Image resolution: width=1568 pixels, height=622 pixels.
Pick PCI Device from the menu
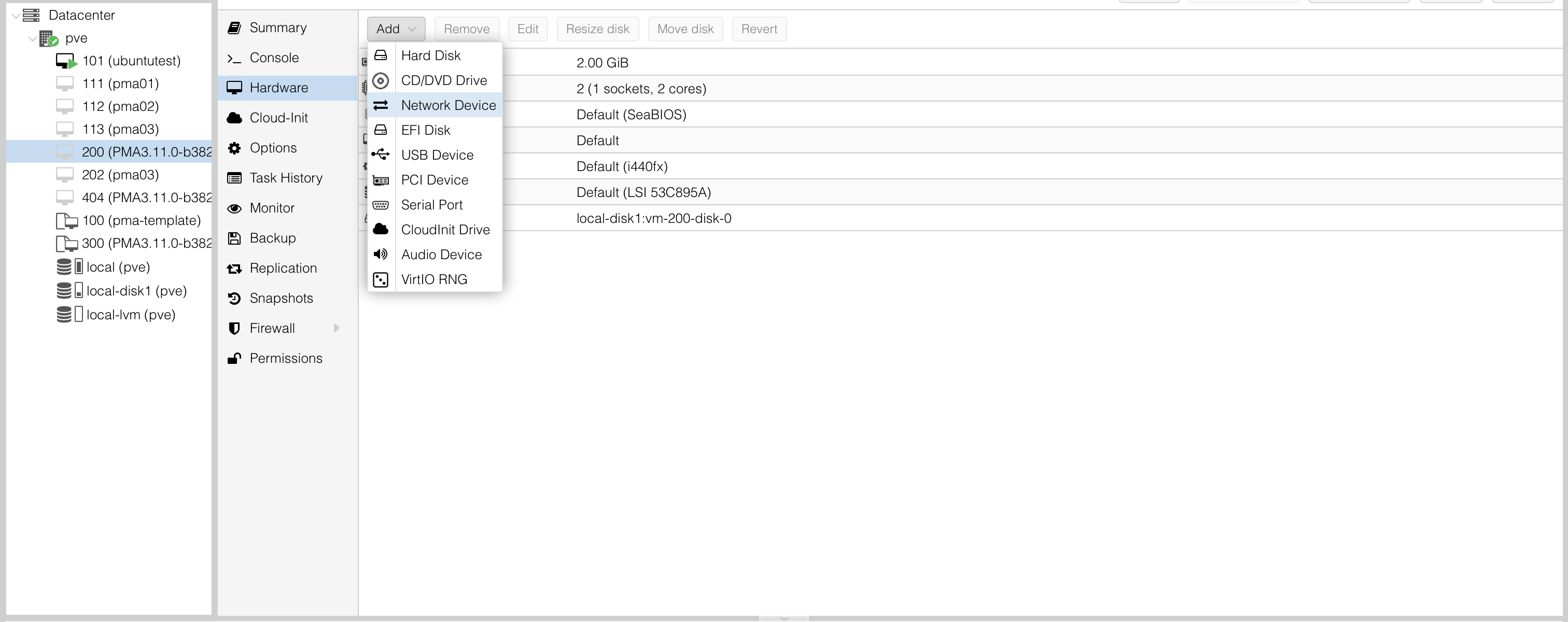coord(435,180)
